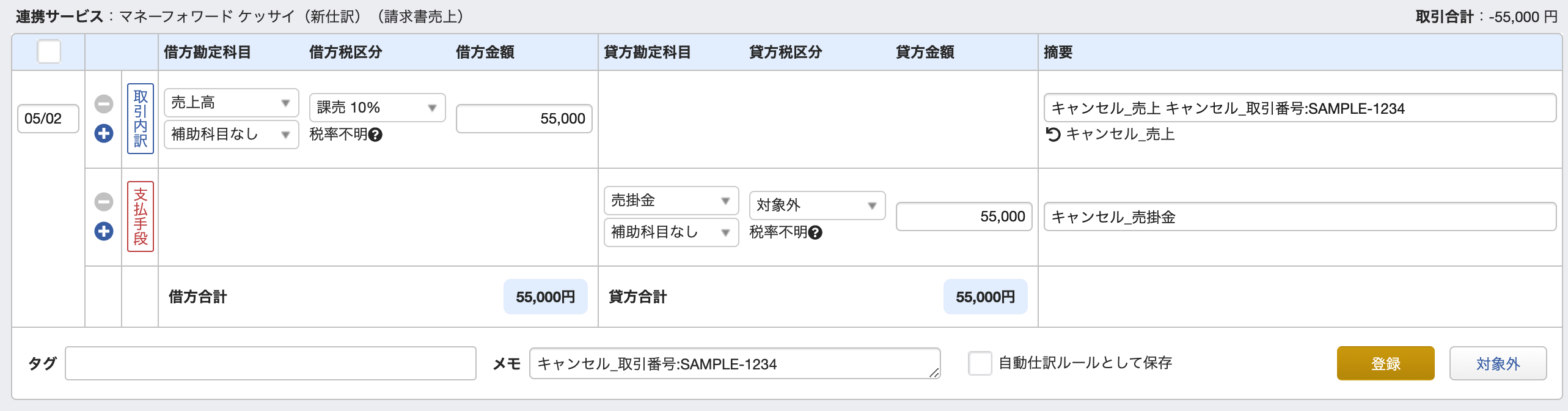Screen dimensions: 1568x411
Task: Click the minus icon in 支払手段 row
Action: [x=104, y=202]
